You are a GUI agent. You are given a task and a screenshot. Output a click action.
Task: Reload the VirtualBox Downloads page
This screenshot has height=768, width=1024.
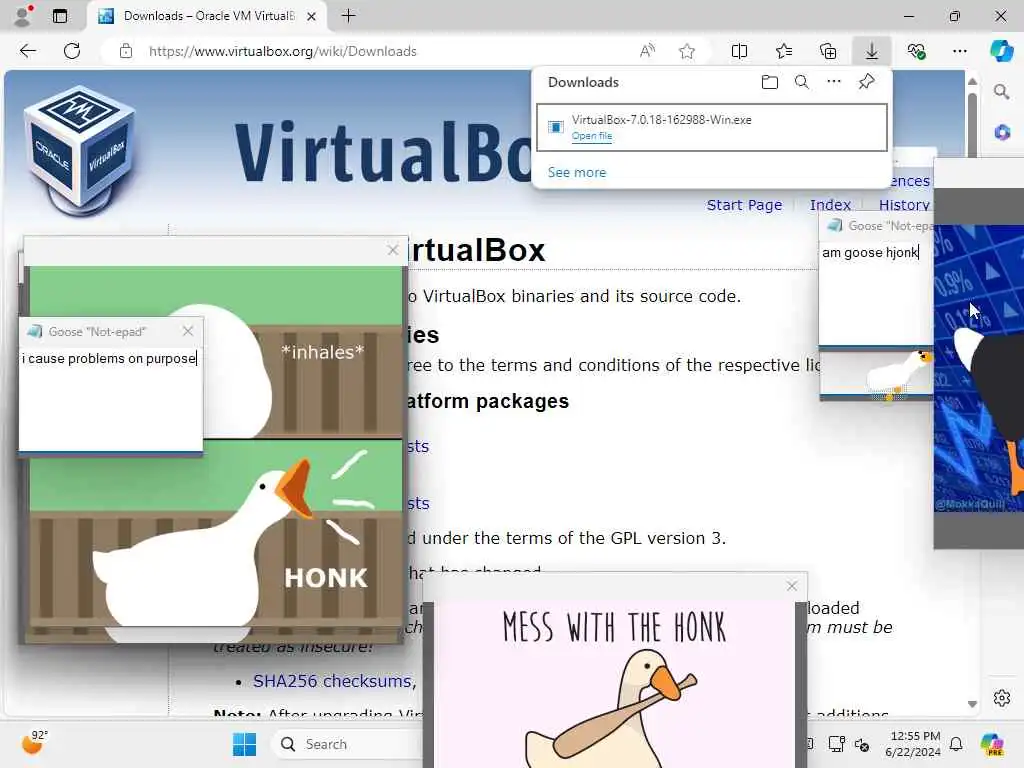pos(72,51)
